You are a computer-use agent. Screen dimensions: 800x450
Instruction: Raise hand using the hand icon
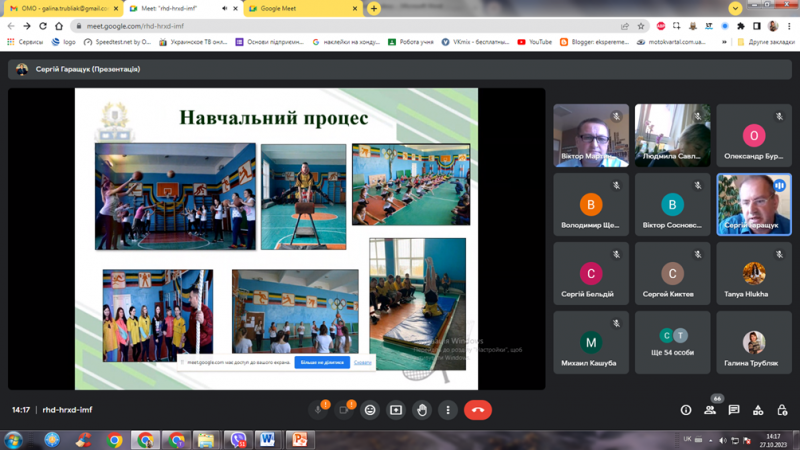pos(422,410)
